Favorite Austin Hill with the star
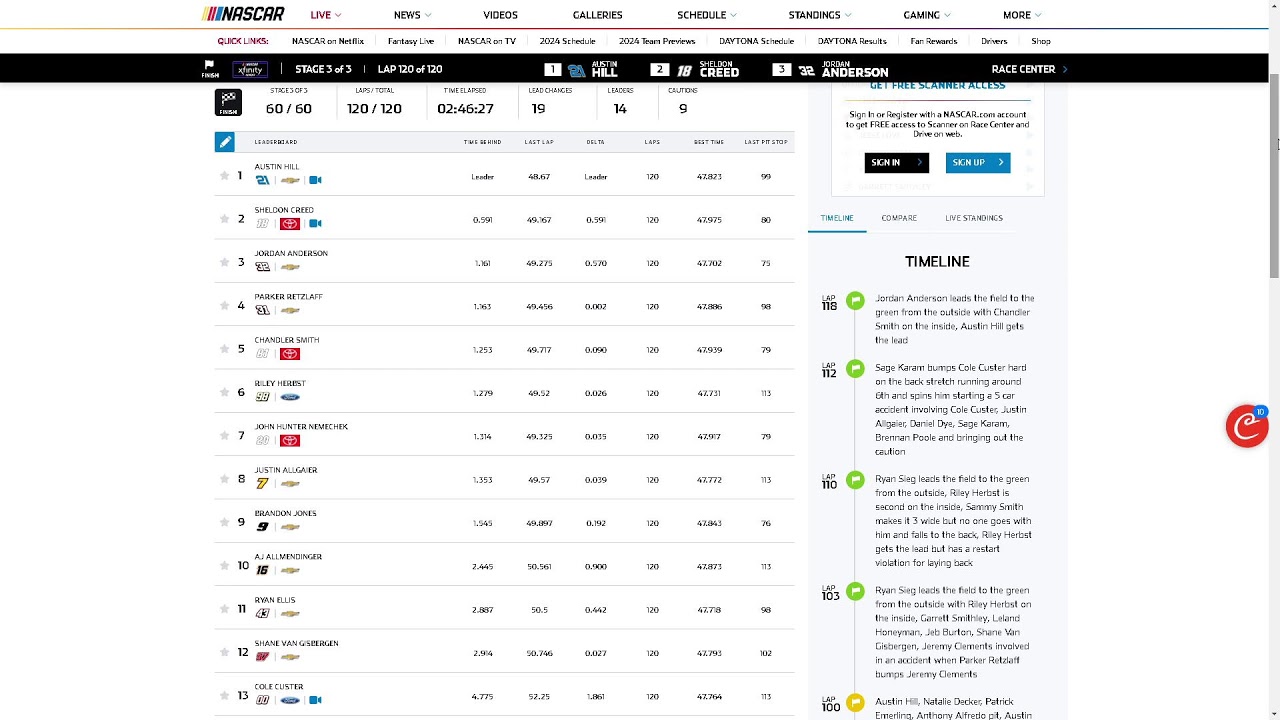This screenshot has height=720, width=1280. click(x=224, y=176)
